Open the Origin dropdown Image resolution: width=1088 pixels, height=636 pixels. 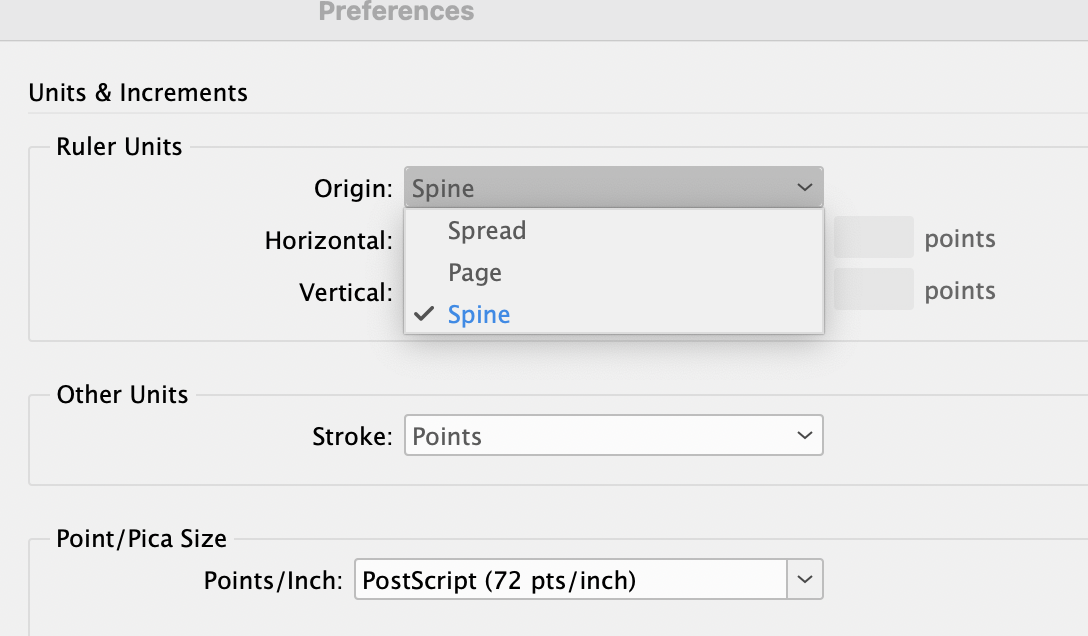(x=613, y=187)
